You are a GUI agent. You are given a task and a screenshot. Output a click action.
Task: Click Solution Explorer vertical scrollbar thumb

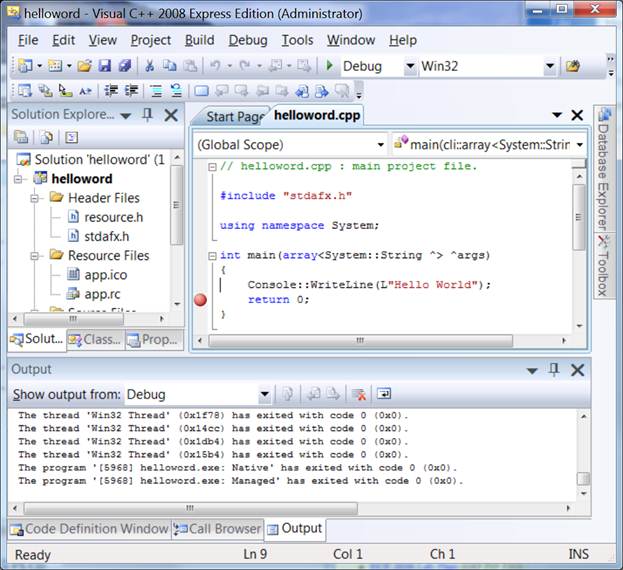176,205
